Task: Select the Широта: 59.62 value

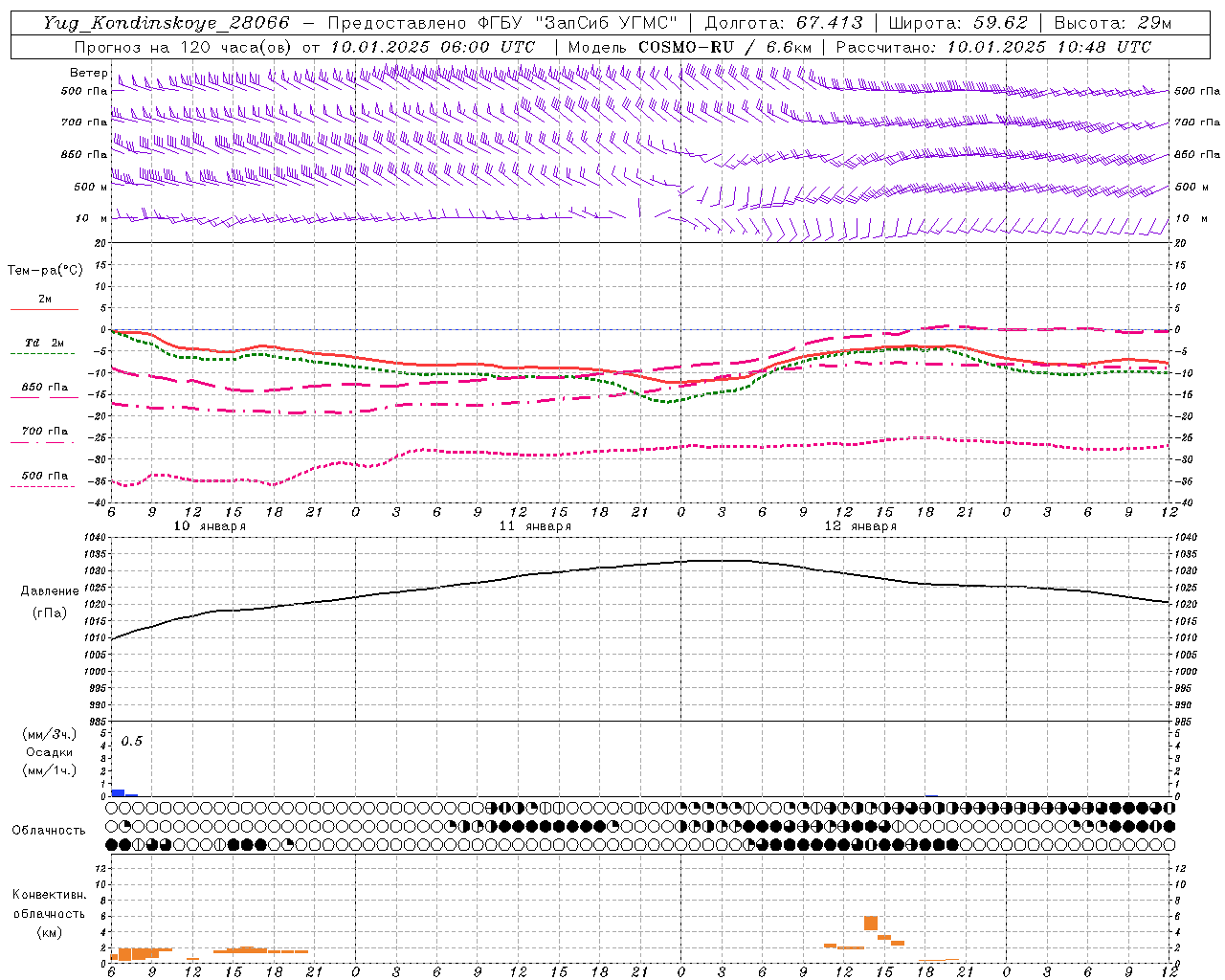Action: click(x=958, y=23)
